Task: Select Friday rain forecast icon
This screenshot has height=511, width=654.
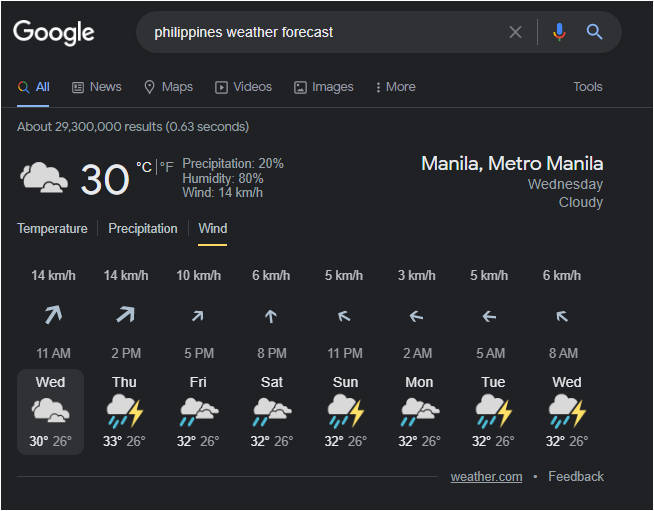Action: click(199, 411)
